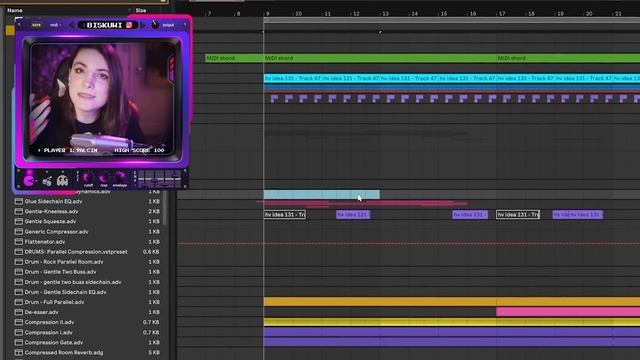Click the ghost icon in the BISKUWI overlay
Viewport: 640px width, 360px height.
(x=62, y=180)
